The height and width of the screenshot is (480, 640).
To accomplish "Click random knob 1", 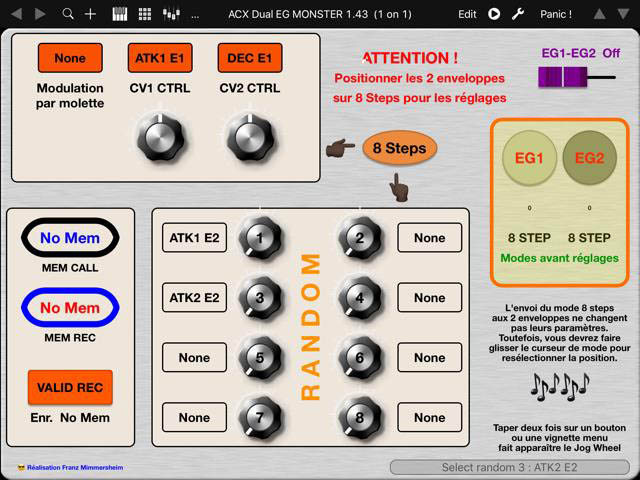I will click(260, 238).
